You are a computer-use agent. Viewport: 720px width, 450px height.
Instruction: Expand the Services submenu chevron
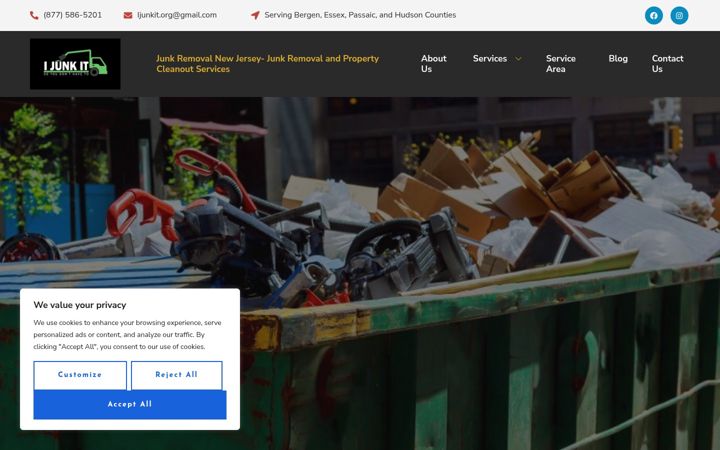tap(518, 59)
